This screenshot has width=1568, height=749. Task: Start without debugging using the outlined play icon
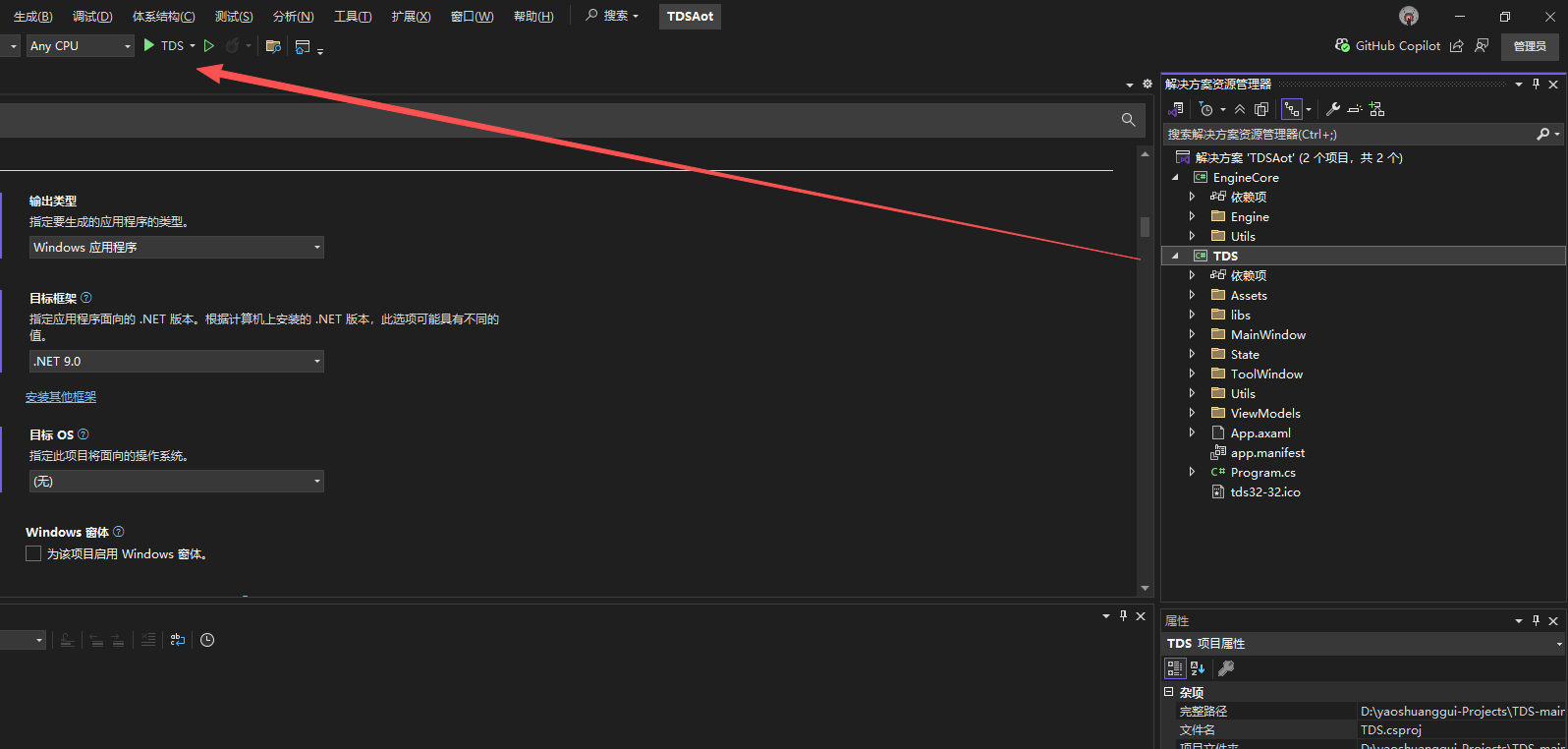(209, 45)
